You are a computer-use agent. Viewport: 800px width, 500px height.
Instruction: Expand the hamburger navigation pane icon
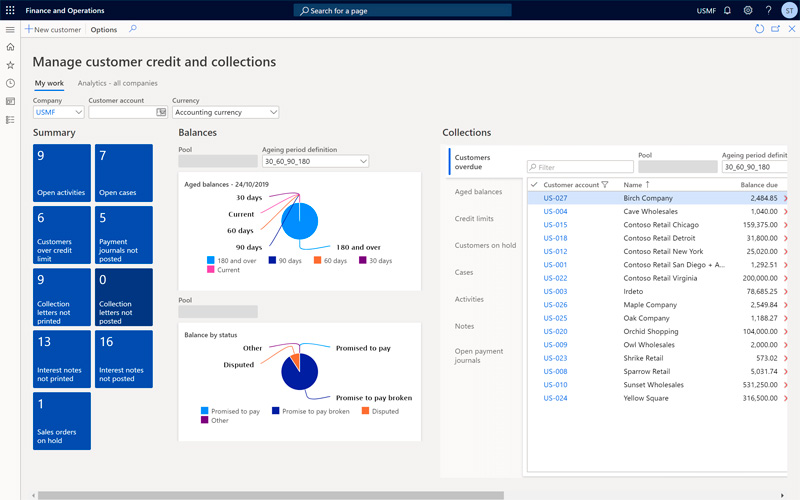pyautogui.click(x=10, y=30)
